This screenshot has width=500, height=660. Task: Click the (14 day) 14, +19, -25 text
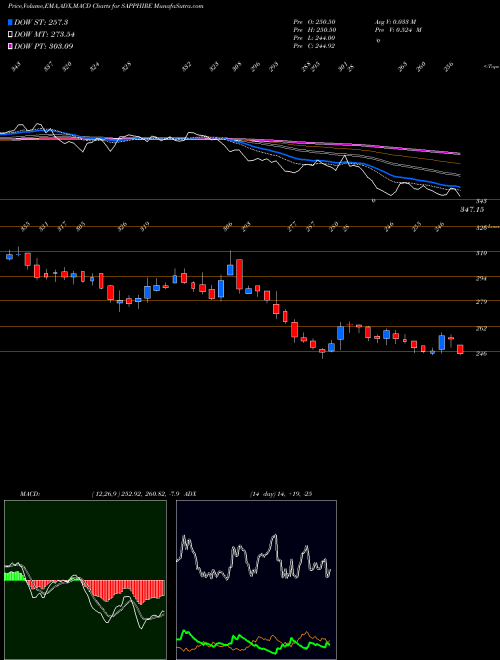280,493
